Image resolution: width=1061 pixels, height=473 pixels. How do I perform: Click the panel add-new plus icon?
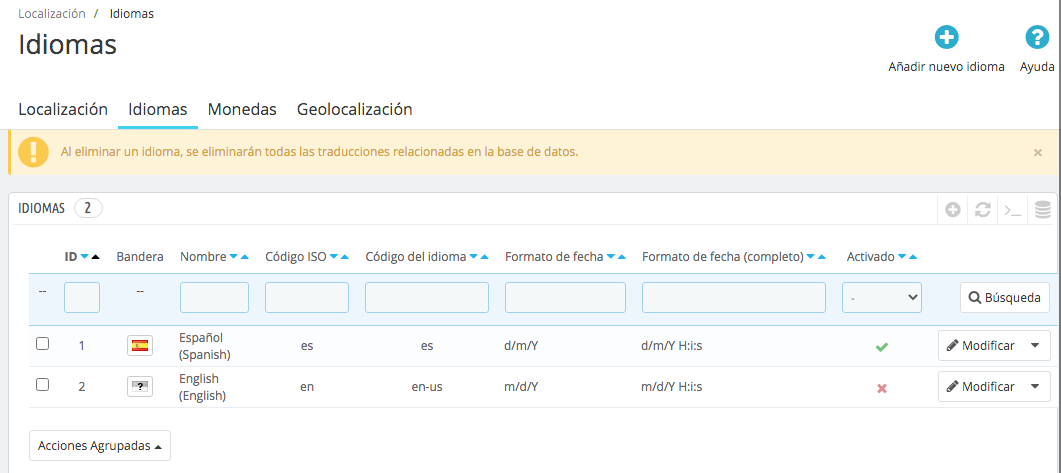click(x=953, y=210)
